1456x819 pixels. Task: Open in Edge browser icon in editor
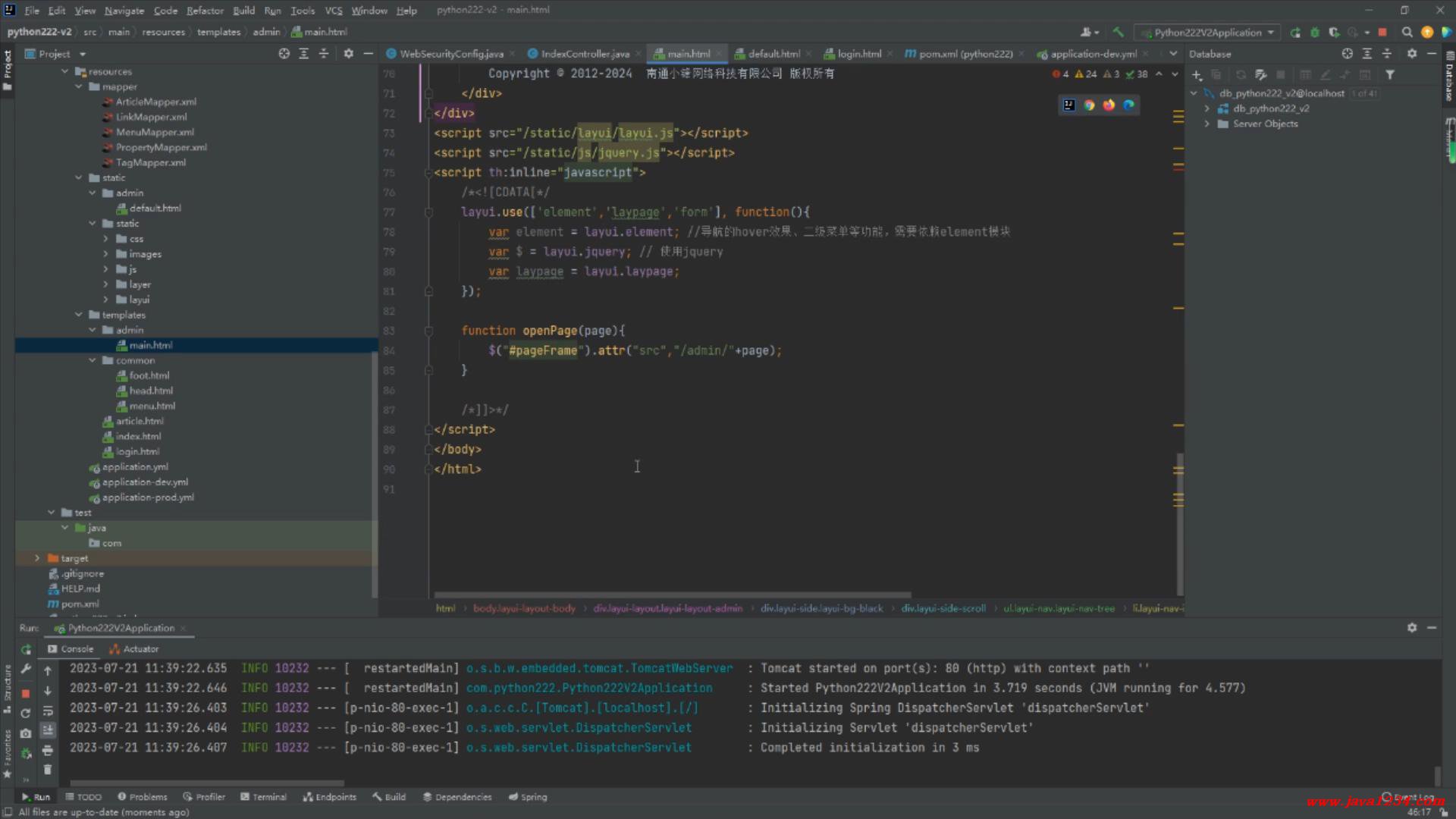click(1128, 105)
